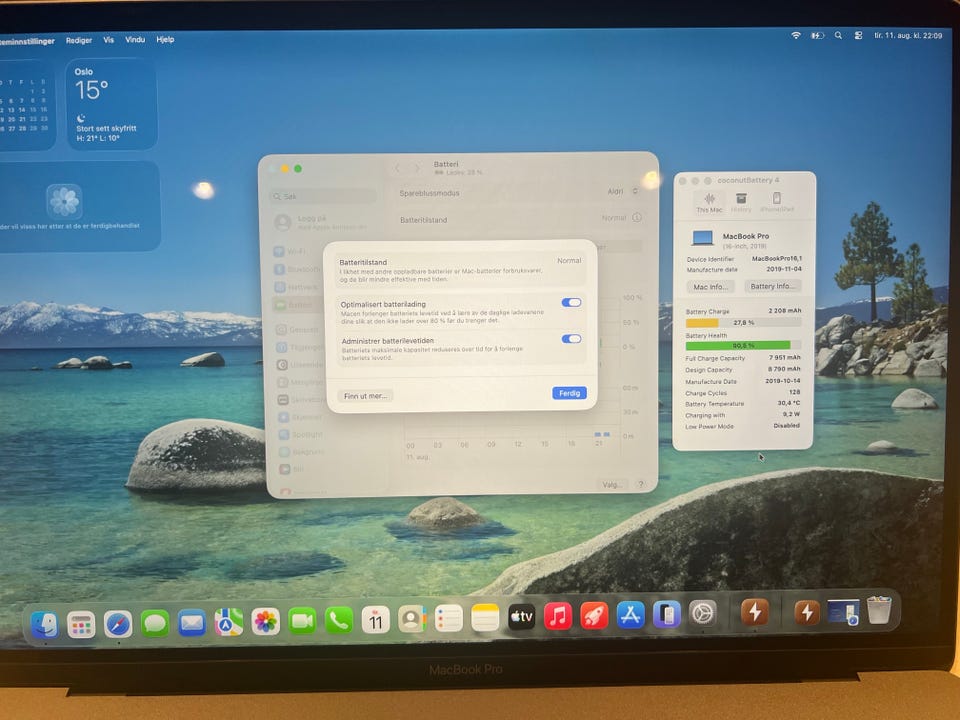Click Battery Info... in coconutBattery

coord(773,286)
